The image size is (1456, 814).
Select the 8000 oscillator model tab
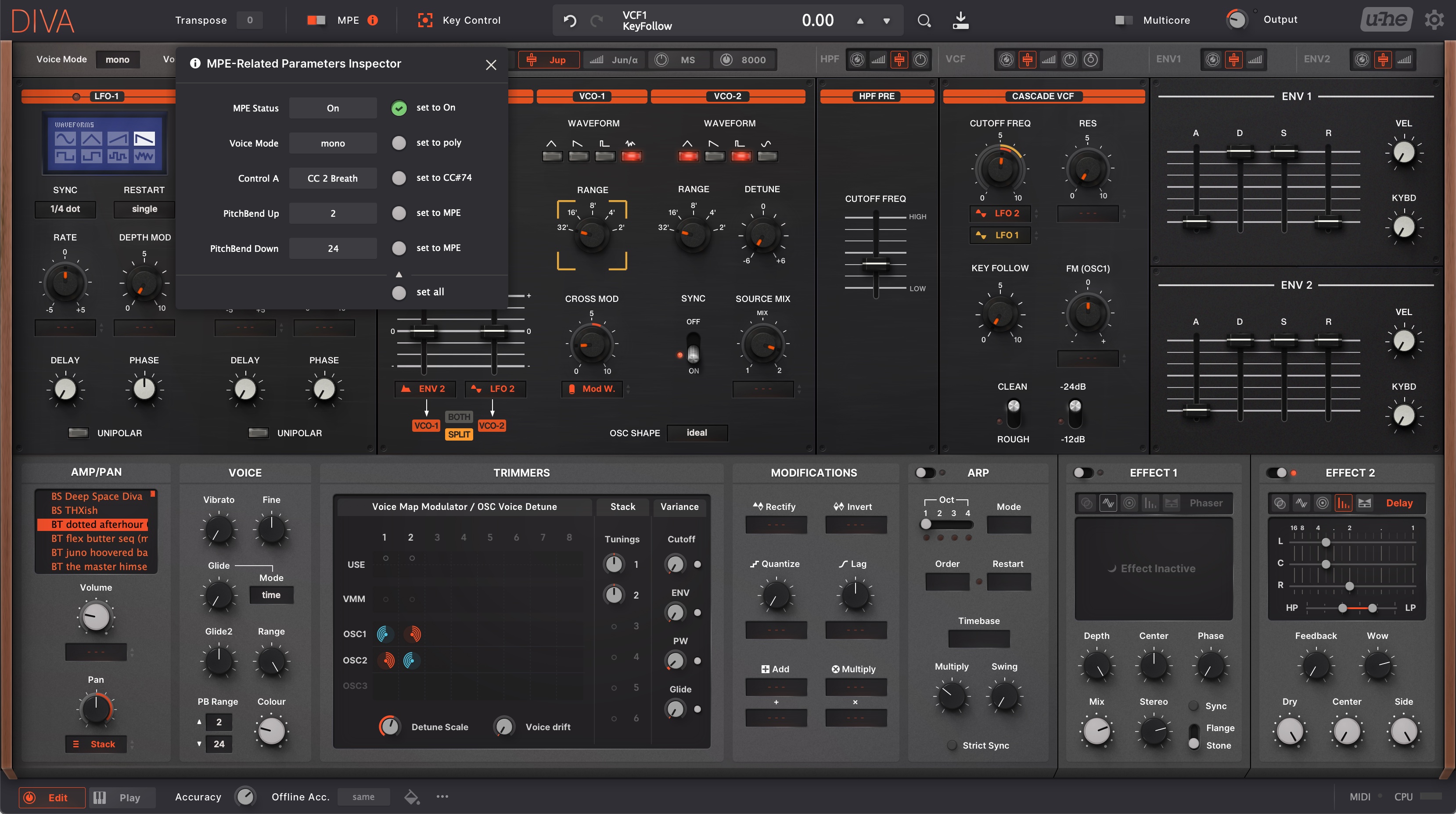[x=744, y=60]
